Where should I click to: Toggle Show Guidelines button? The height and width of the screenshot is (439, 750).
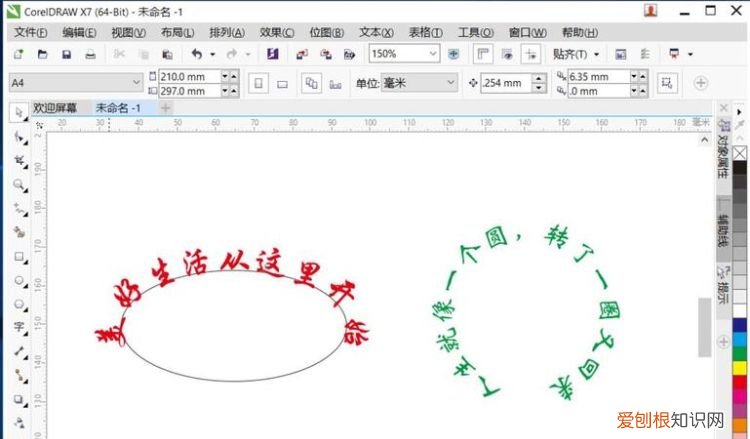pos(530,54)
